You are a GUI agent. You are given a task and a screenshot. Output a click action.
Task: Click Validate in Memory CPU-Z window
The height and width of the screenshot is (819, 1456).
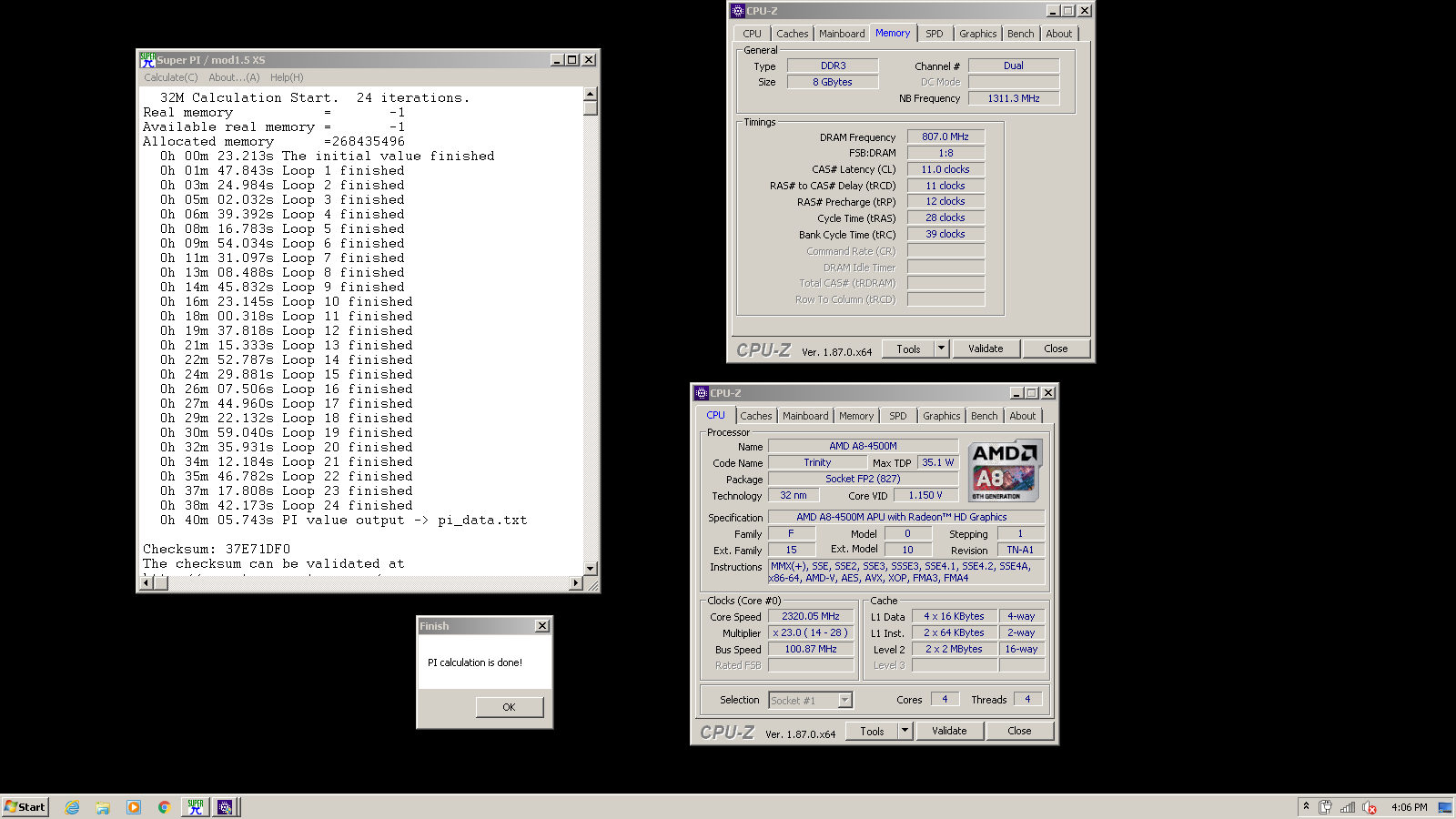(986, 349)
